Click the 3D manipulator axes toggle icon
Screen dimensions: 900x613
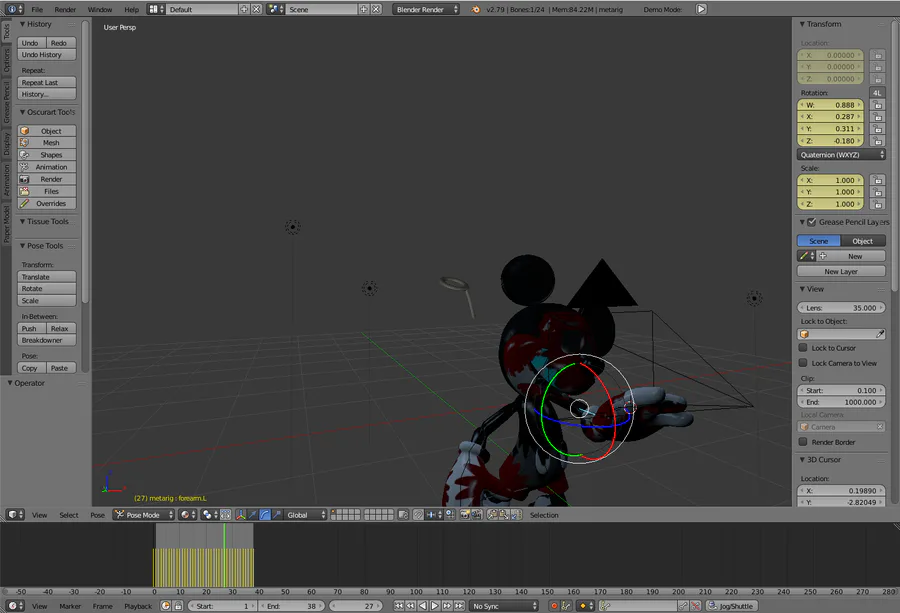[241, 515]
